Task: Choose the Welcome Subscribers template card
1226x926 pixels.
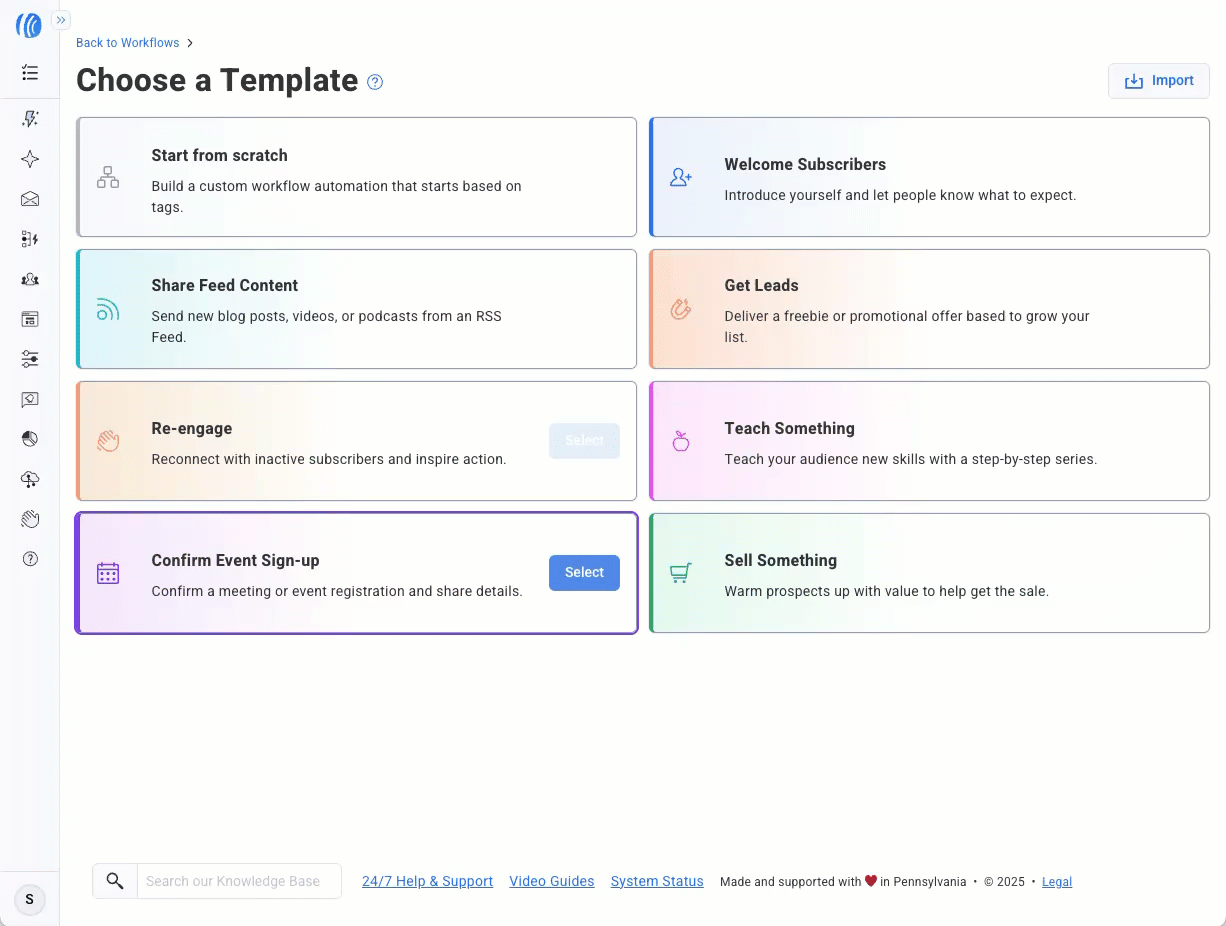Action: tap(929, 177)
